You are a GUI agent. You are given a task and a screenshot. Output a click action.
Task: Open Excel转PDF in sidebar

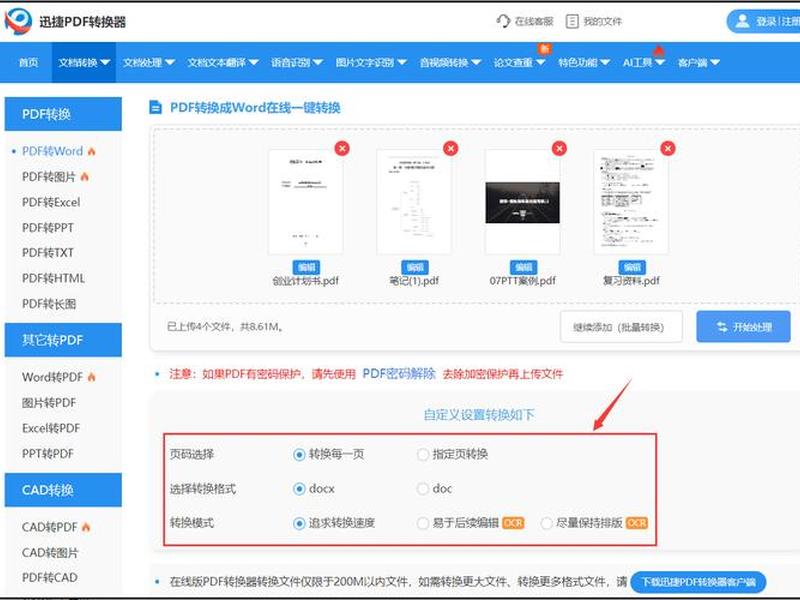point(51,429)
